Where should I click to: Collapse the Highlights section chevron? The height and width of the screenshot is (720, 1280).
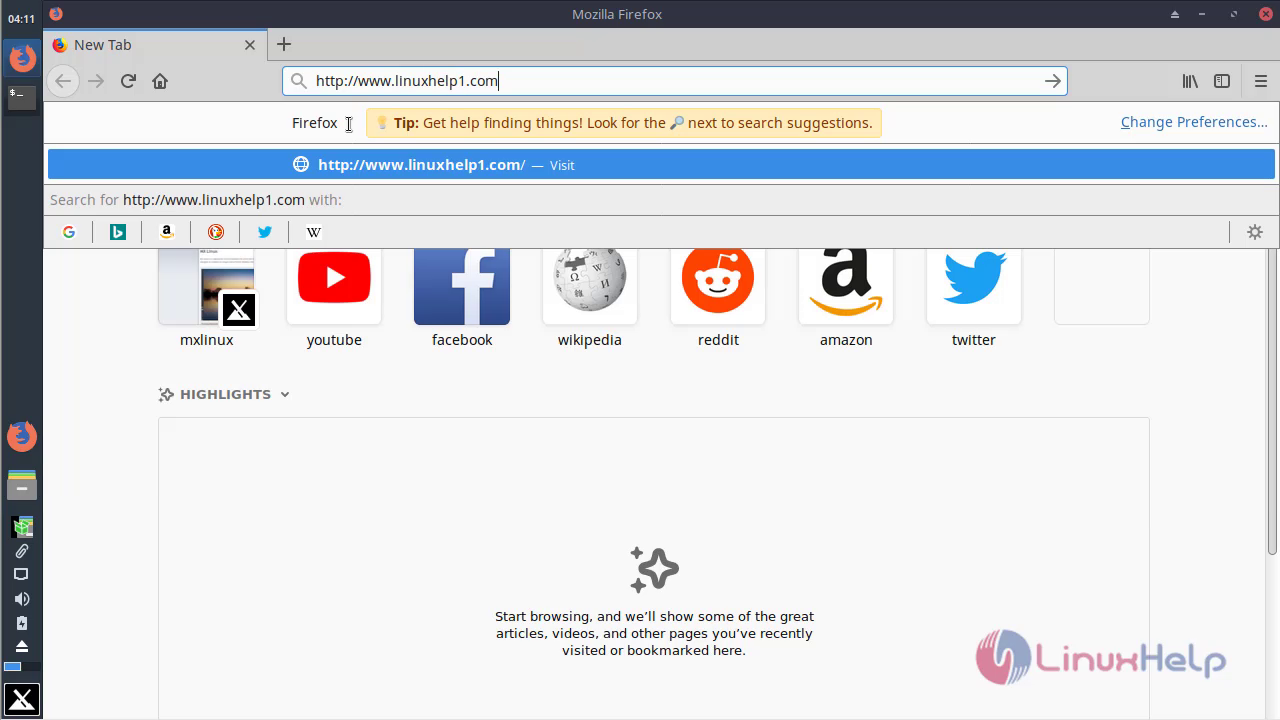coord(285,395)
